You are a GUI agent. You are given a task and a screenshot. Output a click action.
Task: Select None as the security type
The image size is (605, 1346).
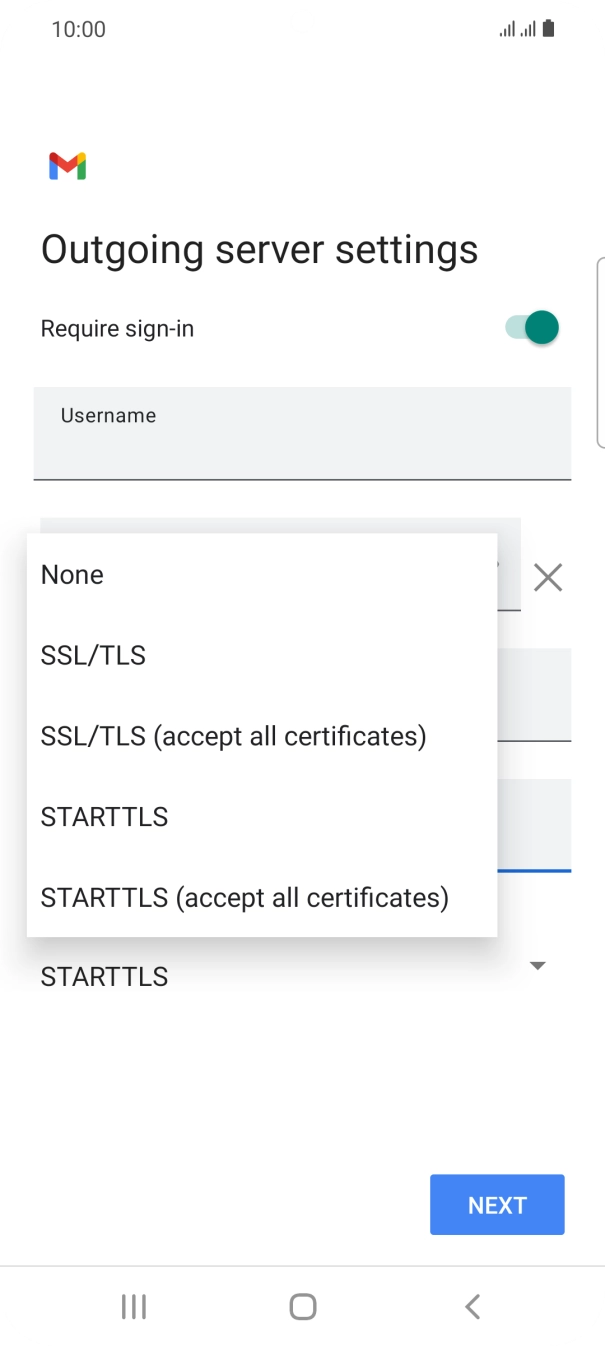(71, 574)
